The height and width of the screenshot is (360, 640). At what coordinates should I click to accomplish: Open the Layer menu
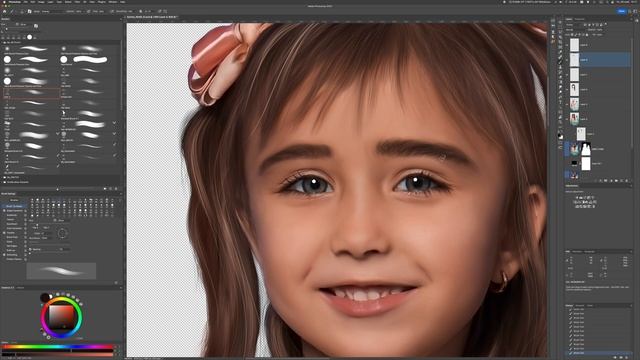(x=51, y=2)
